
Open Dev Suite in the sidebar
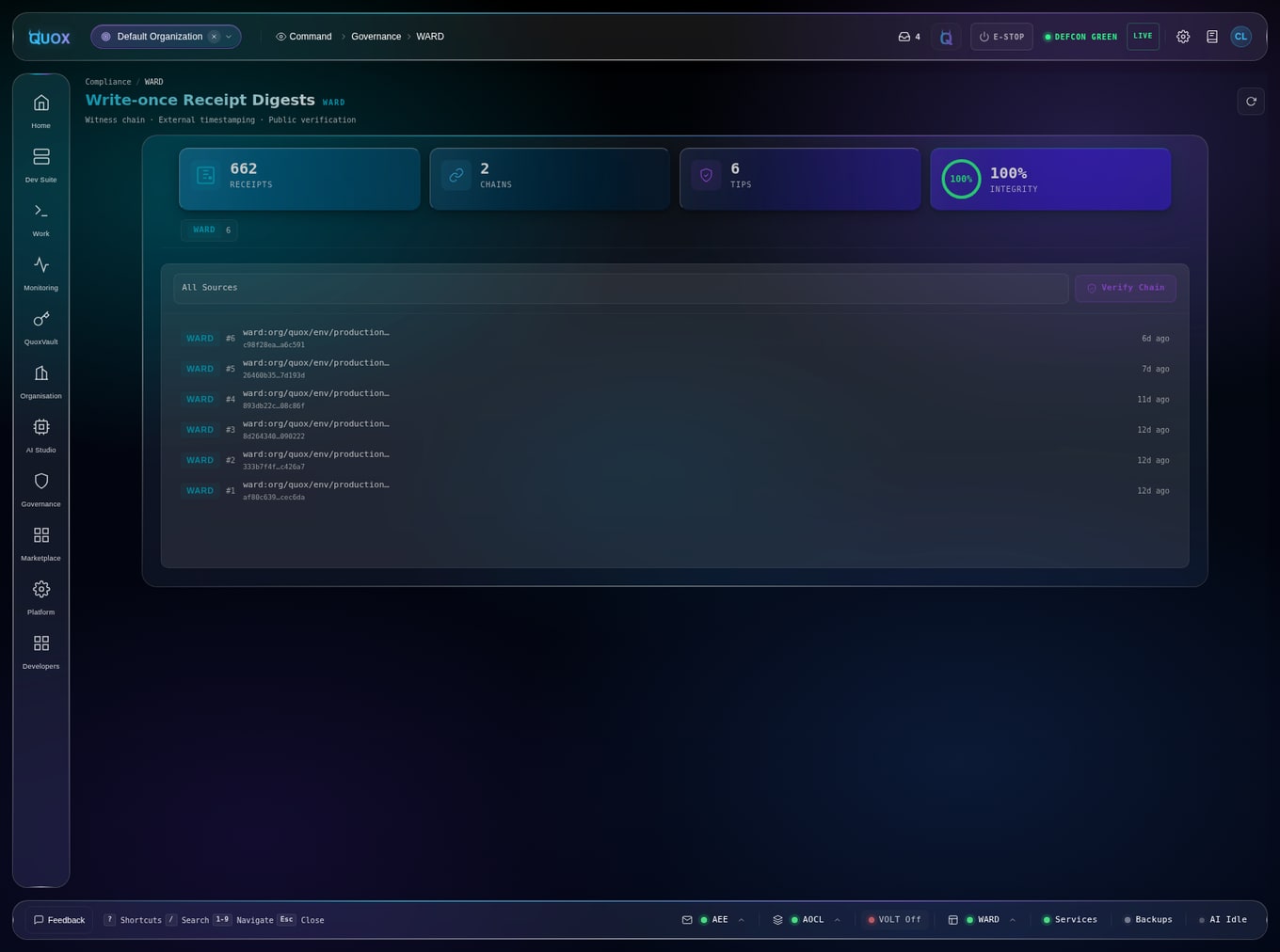41,165
